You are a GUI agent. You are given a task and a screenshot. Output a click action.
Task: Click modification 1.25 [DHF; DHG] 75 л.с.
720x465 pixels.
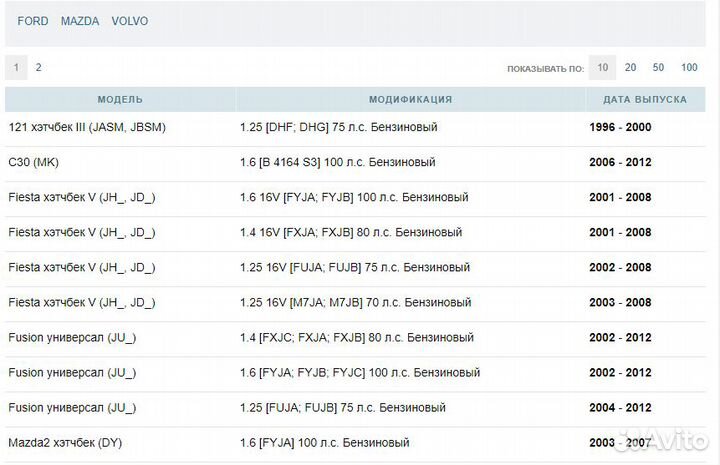pos(338,127)
